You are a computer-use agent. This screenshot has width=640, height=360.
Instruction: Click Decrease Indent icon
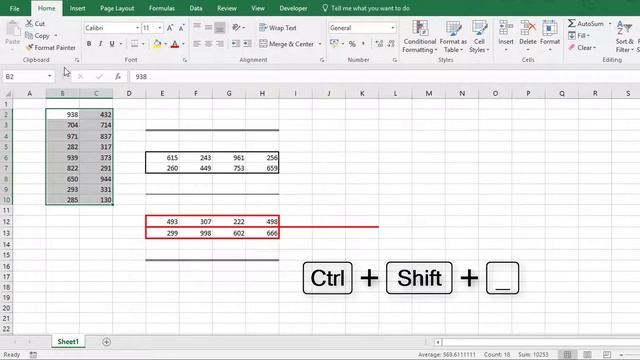point(236,44)
